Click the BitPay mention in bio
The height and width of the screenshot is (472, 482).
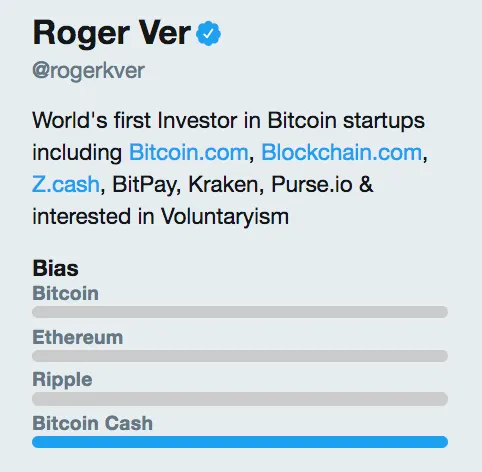coord(144,185)
